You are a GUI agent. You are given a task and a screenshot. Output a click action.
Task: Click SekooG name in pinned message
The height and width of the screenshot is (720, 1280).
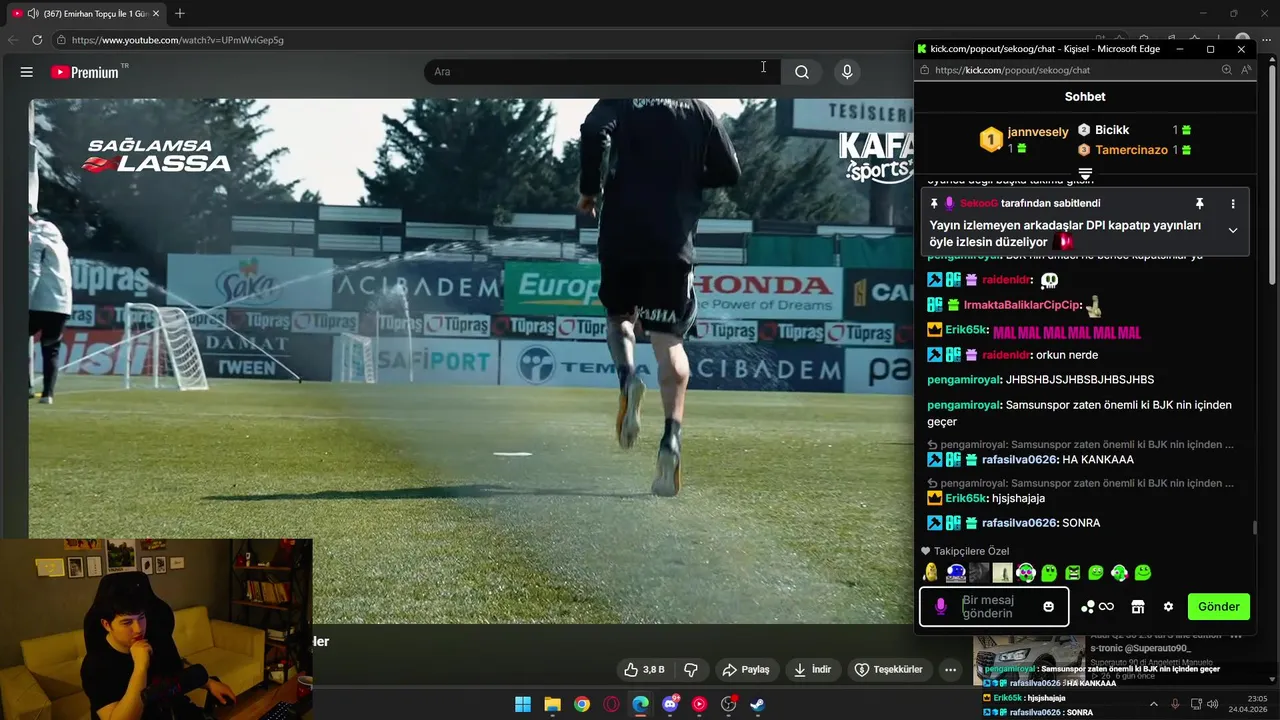click(x=979, y=203)
